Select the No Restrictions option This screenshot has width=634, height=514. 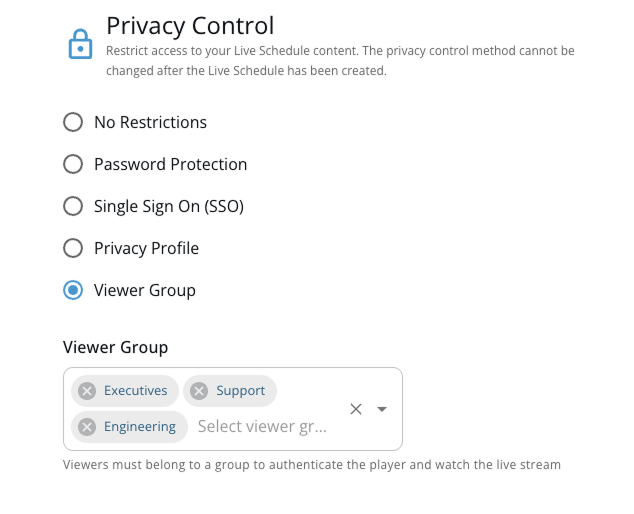(73, 122)
